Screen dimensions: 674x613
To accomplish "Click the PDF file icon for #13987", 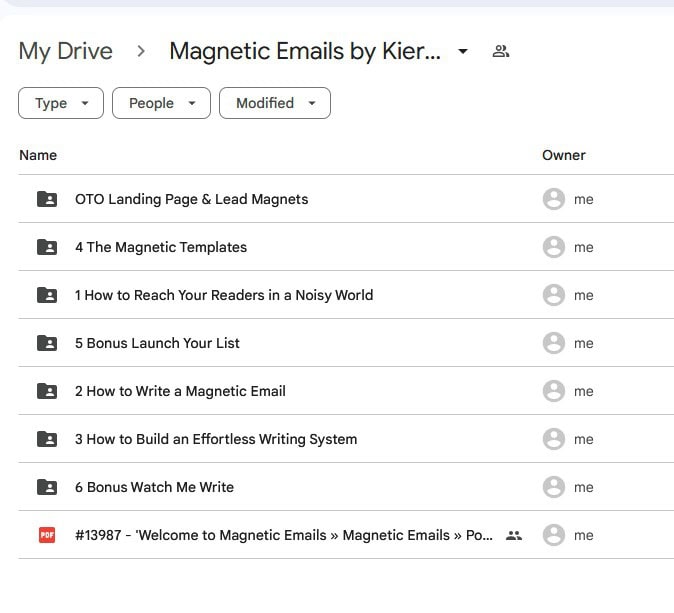I will [x=47, y=535].
